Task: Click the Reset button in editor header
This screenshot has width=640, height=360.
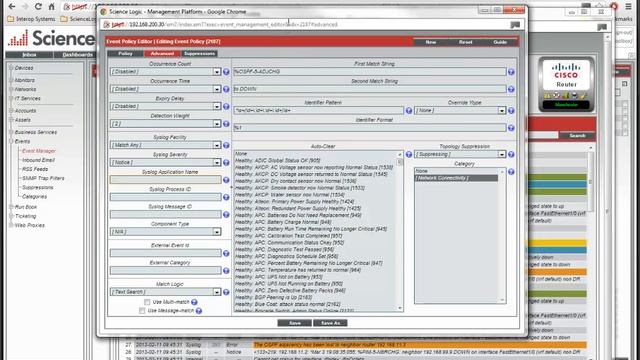Action: [465, 42]
